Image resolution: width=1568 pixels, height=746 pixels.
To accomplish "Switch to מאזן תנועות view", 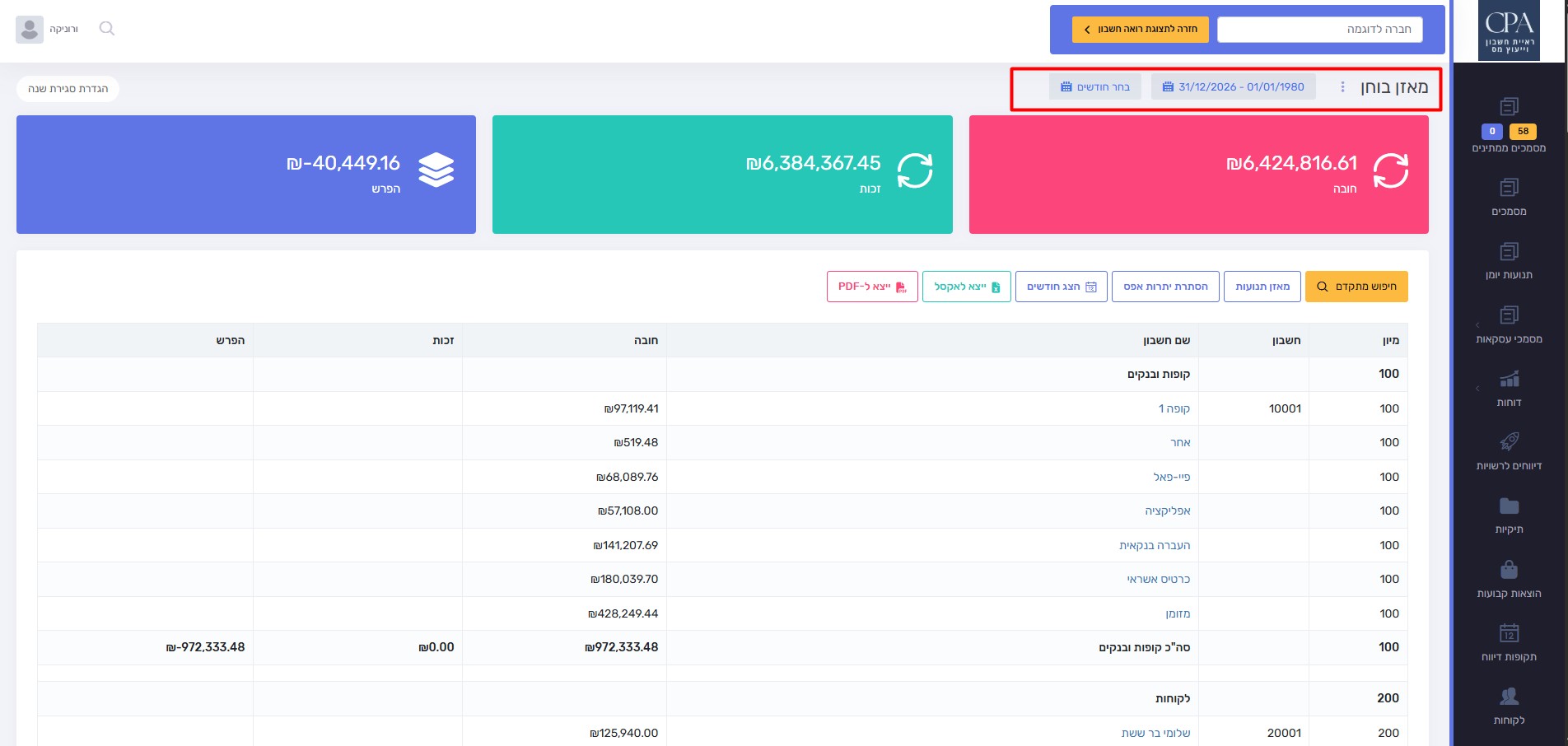I will tap(1262, 287).
